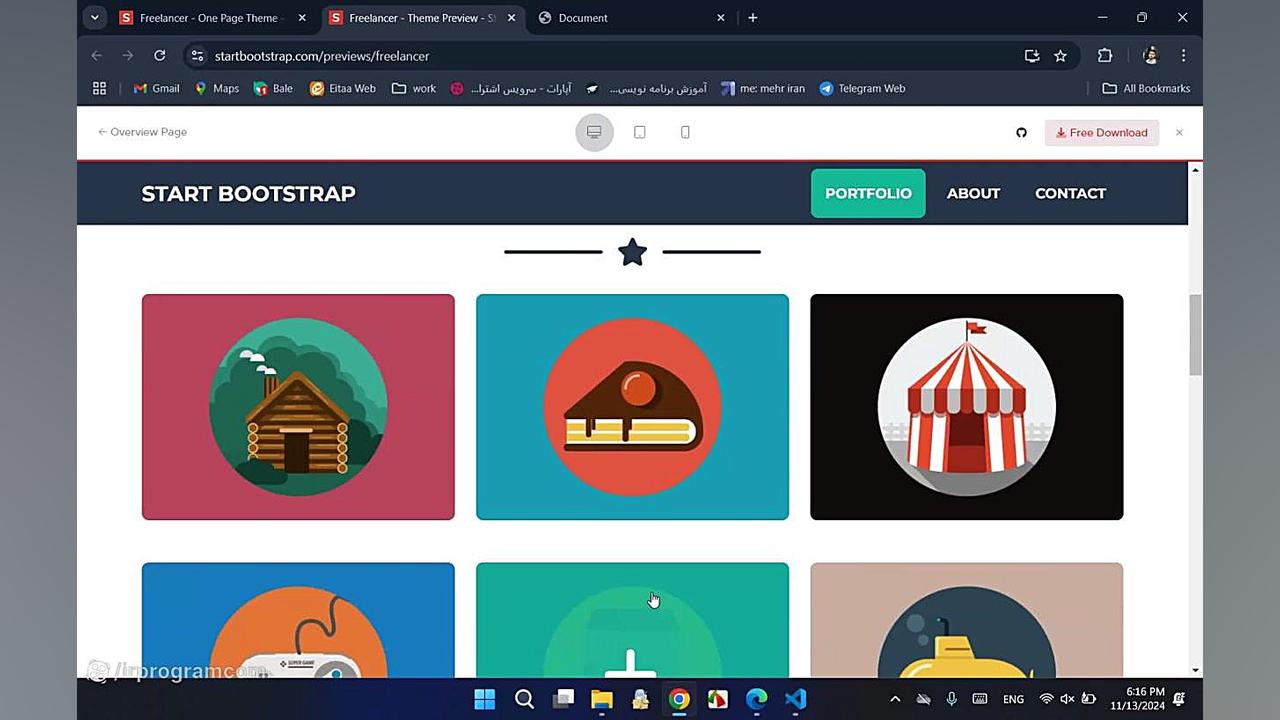Reload the current page
Screen dimensions: 1280x720
tap(159, 56)
